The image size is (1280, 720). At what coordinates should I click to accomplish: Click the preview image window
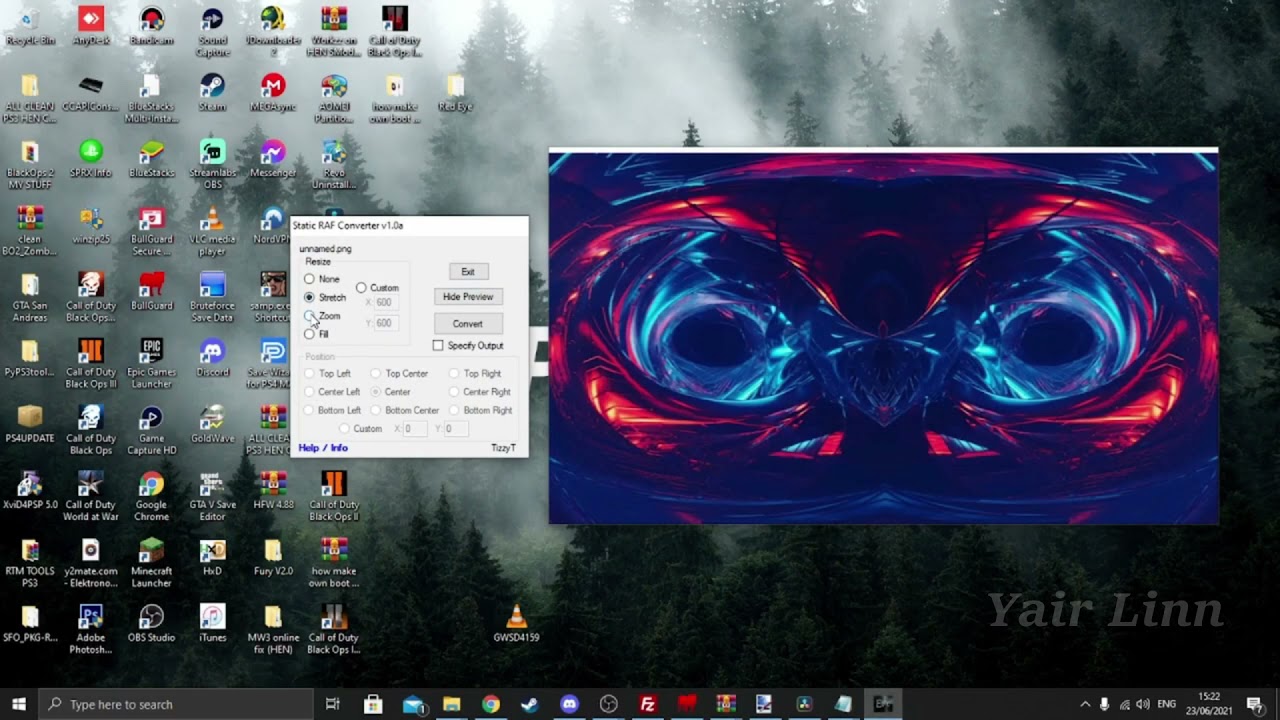point(884,338)
